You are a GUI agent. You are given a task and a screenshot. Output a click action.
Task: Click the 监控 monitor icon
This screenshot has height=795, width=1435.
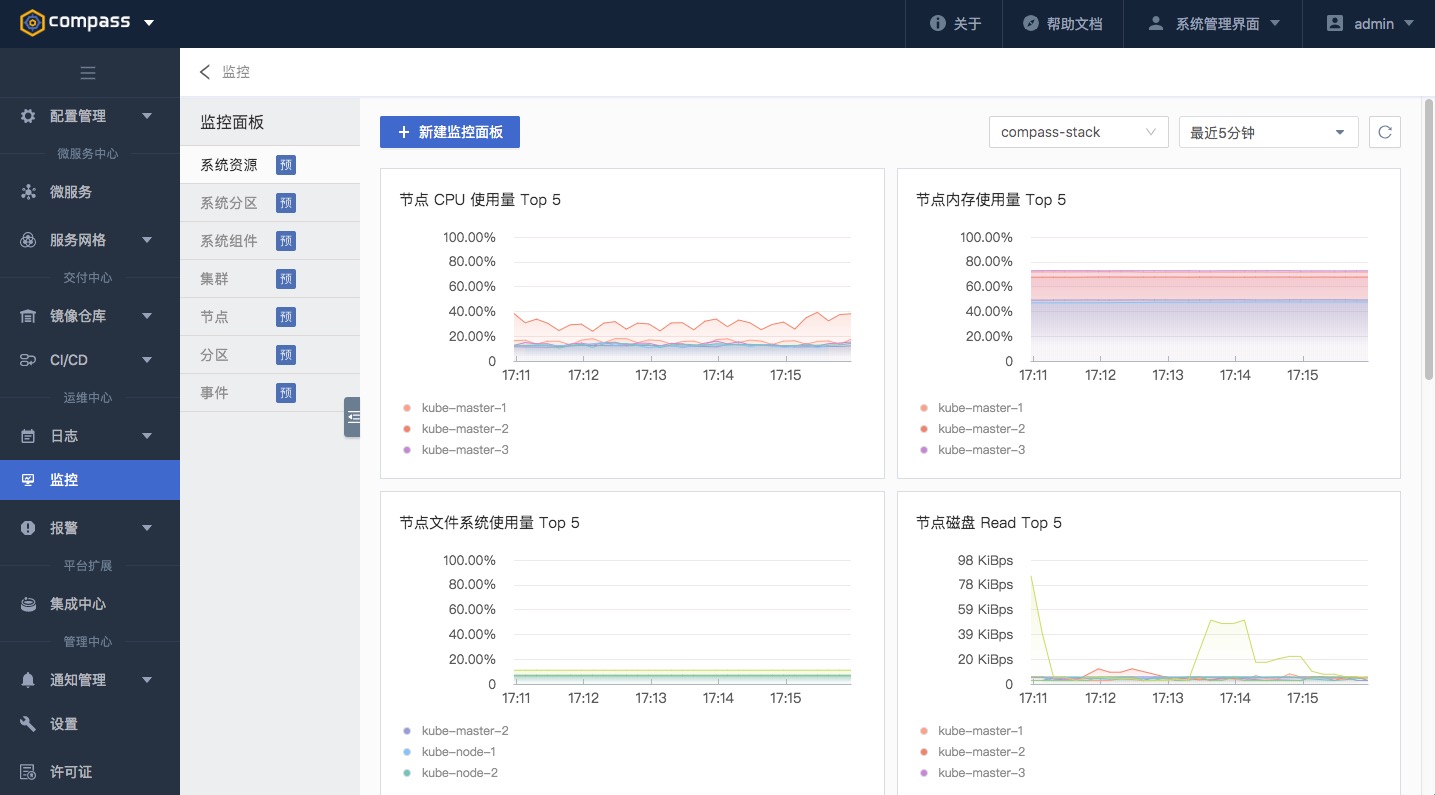point(28,480)
